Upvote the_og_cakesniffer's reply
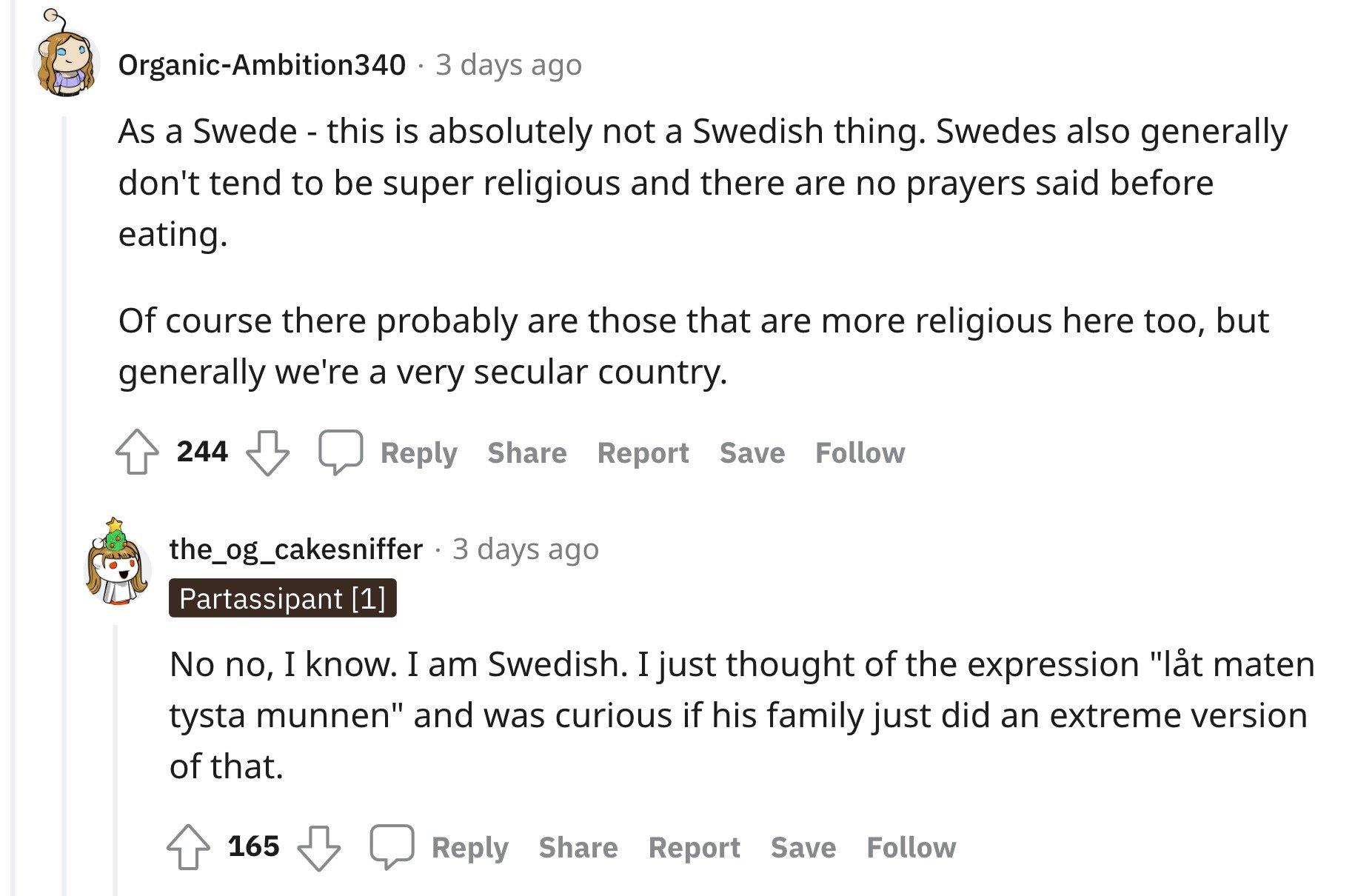Screen dimensions: 1355x896 [x=188, y=846]
